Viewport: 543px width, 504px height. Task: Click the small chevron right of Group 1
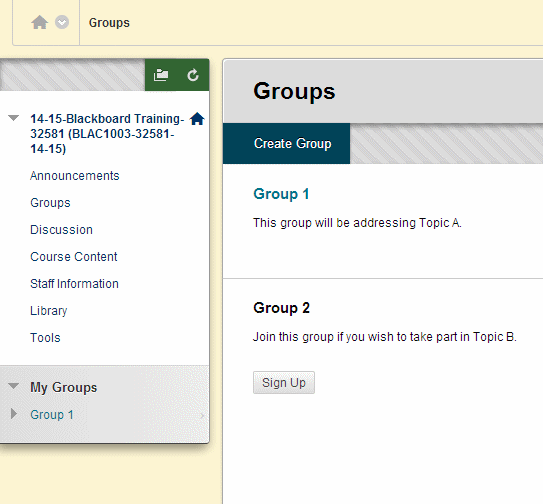[x=202, y=416]
